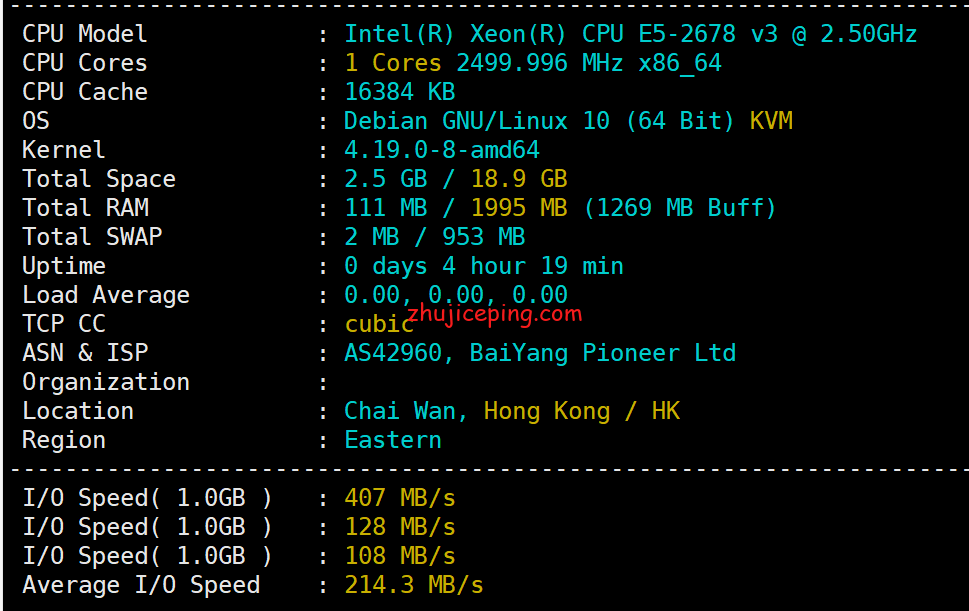Select the Eastern region value
This screenshot has height=611, width=969.
pos(393,440)
